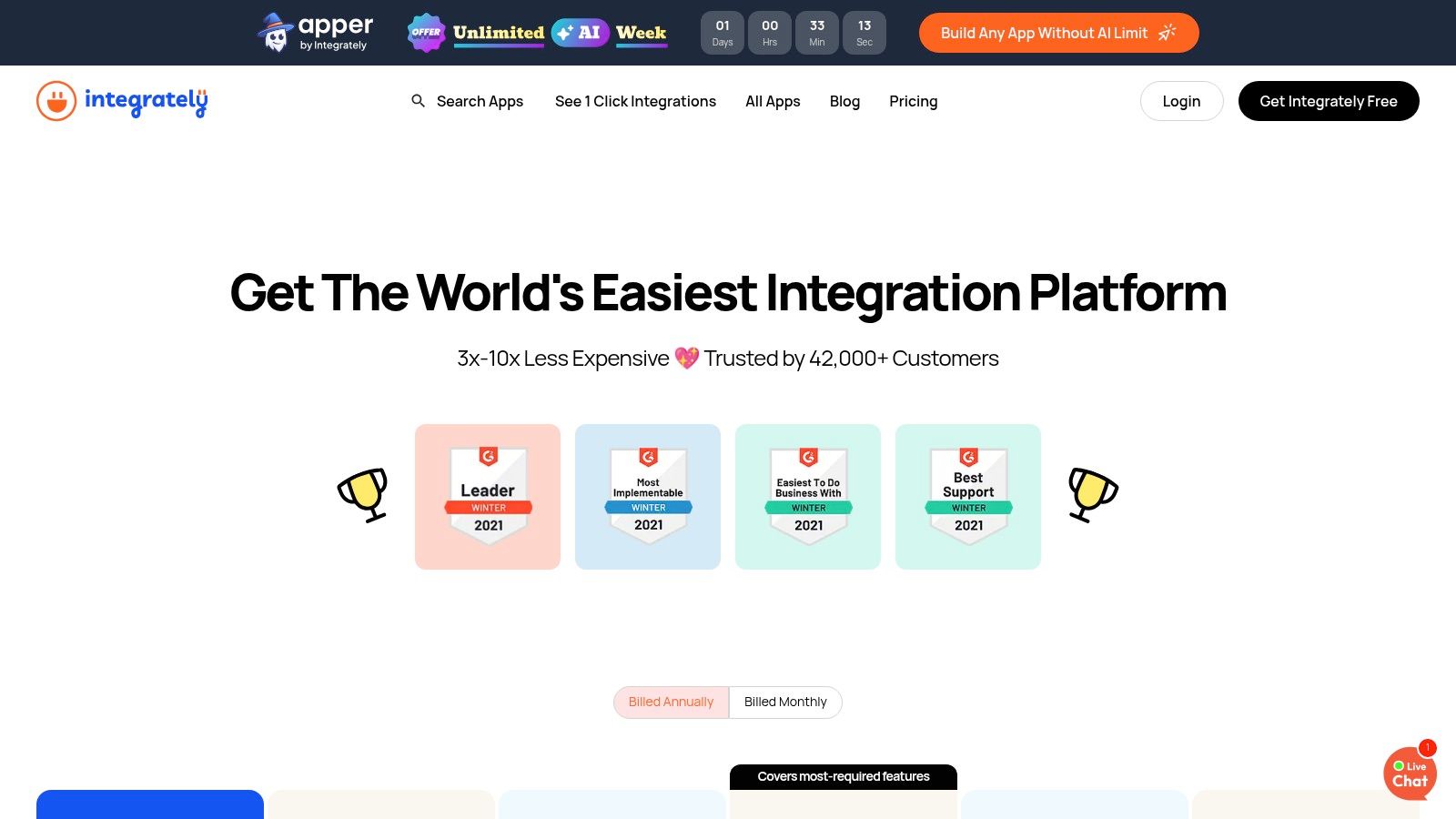Click Get Integrately Free

[1328, 101]
